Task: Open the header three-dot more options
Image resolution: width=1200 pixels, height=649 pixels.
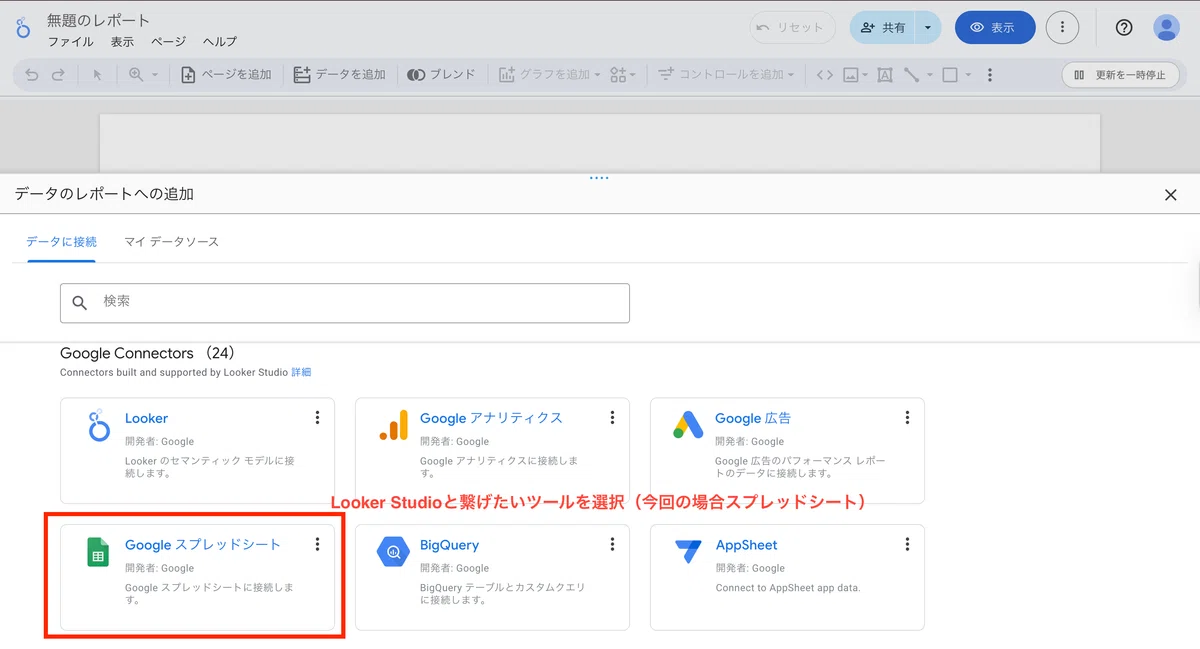Action: (x=1062, y=28)
